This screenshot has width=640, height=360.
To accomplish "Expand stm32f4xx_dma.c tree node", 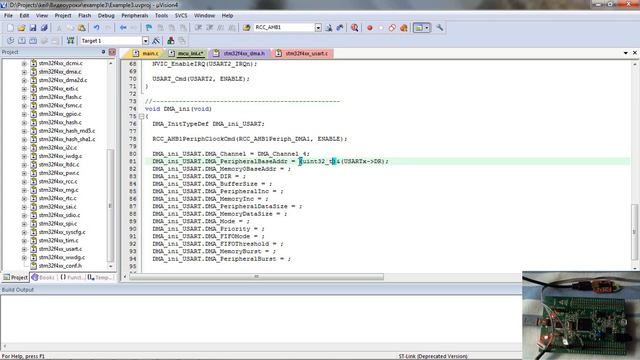I will coord(24,72).
